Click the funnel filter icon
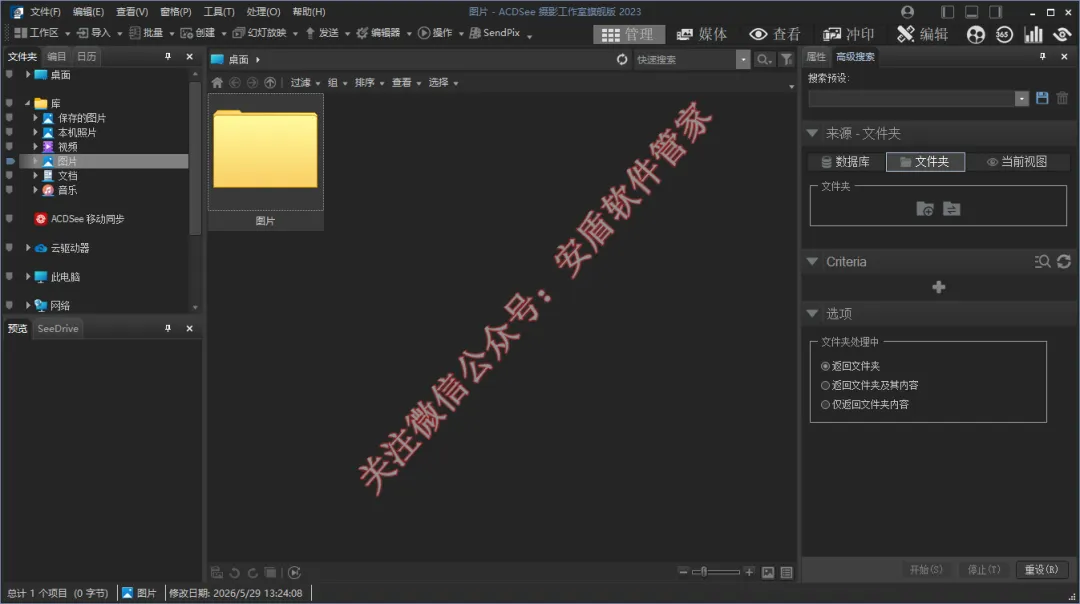The image size is (1080, 604). (x=786, y=60)
